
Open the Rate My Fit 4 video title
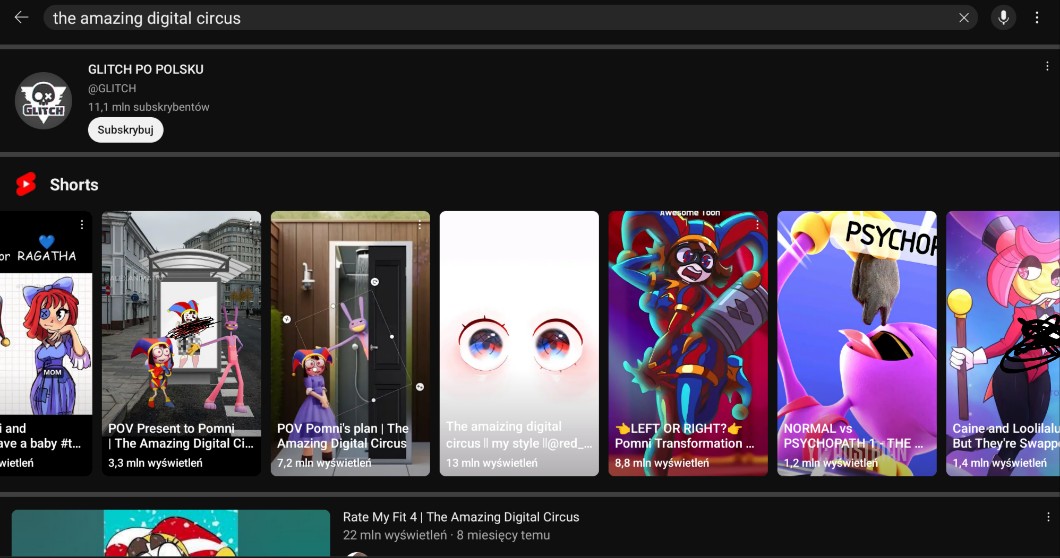[x=461, y=517]
